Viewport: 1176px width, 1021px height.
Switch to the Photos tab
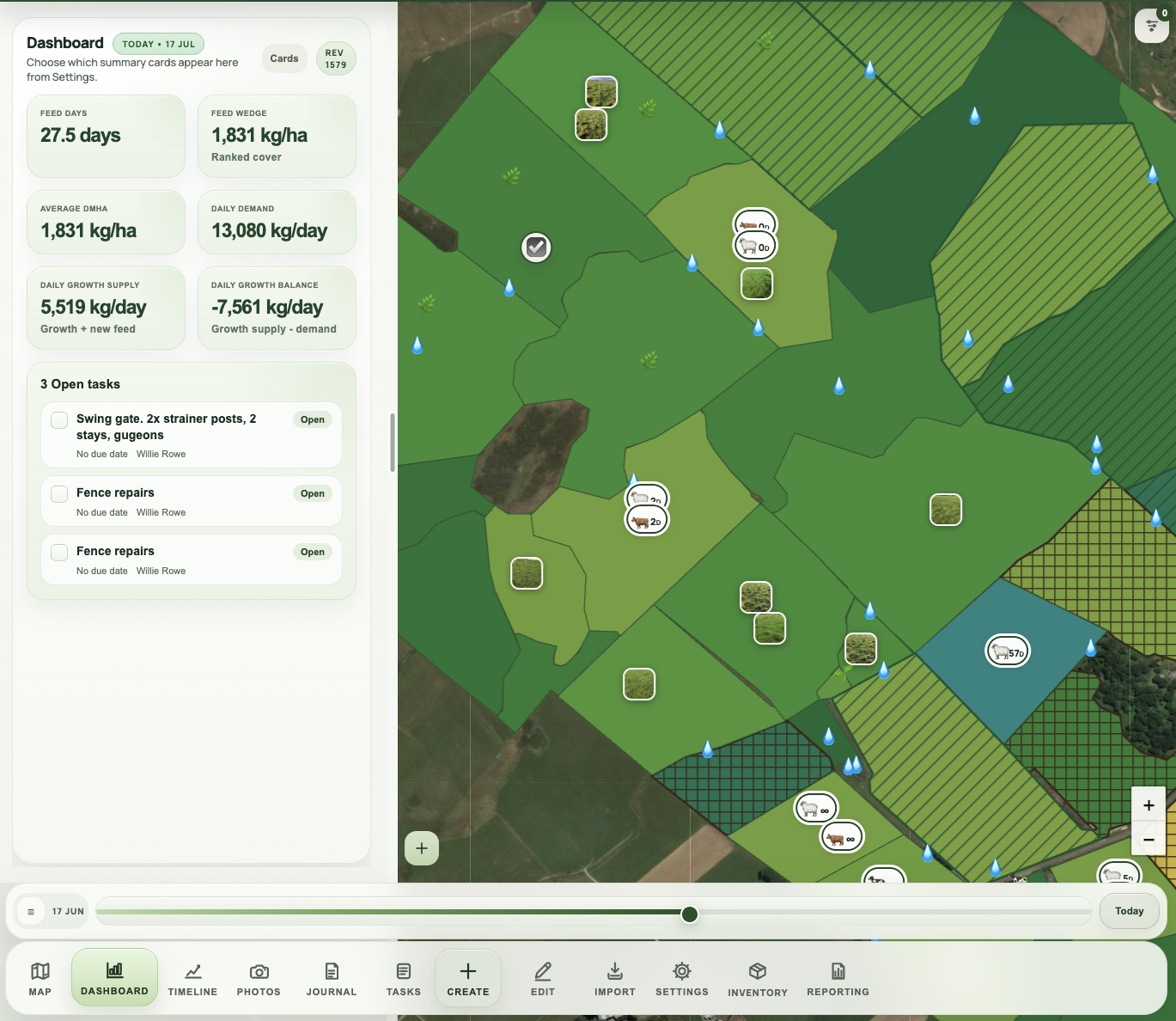click(x=259, y=979)
